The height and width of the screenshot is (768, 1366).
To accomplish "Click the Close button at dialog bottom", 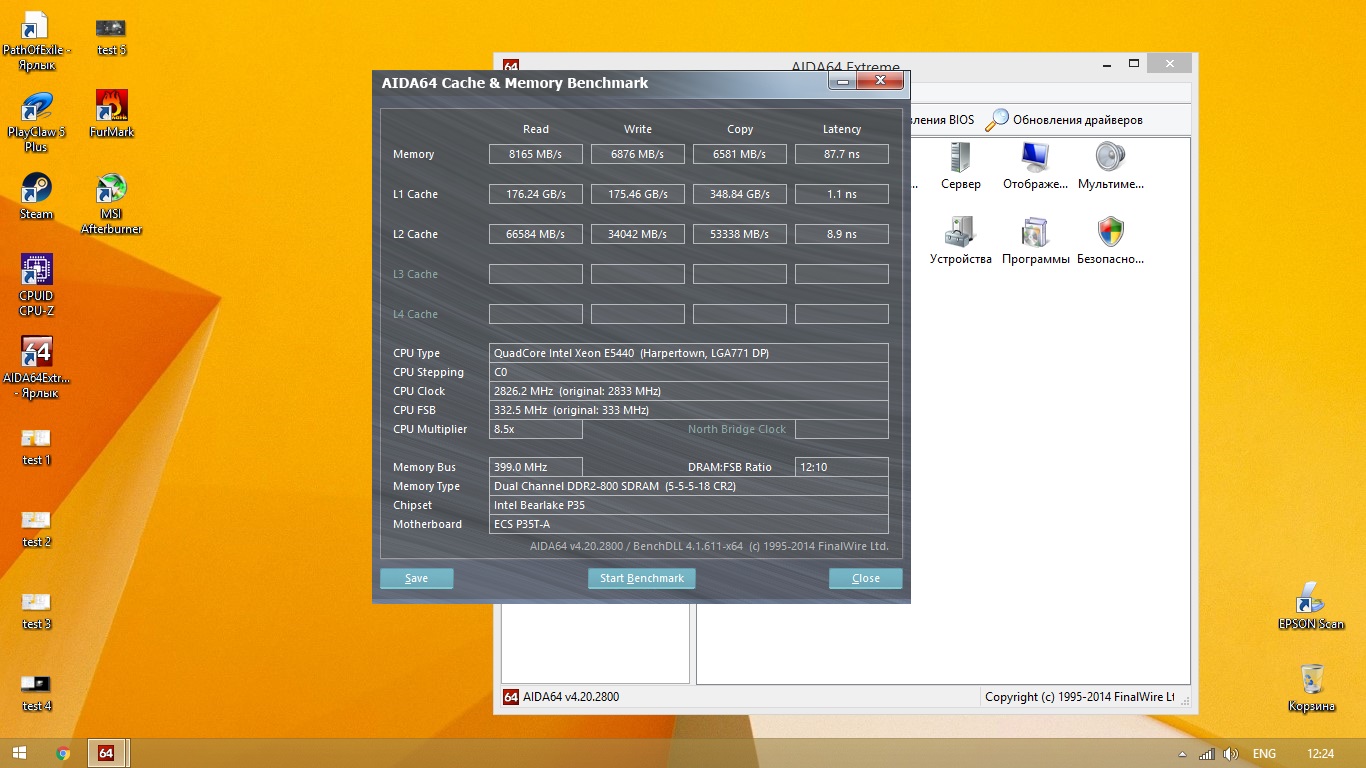I will [x=866, y=578].
